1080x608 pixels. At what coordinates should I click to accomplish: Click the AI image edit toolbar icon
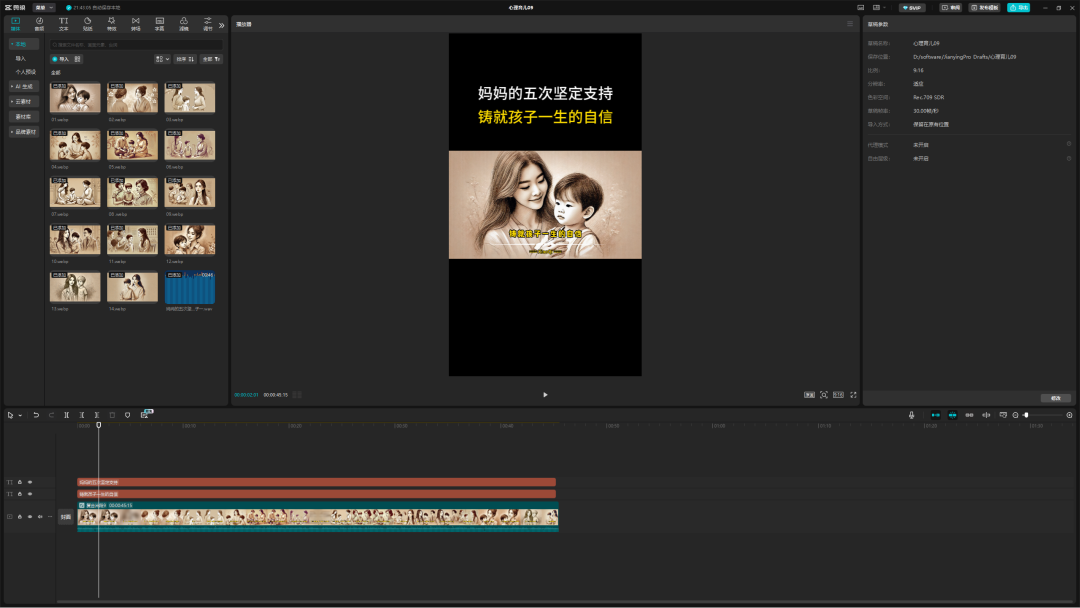pyautogui.click(x=145, y=415)
